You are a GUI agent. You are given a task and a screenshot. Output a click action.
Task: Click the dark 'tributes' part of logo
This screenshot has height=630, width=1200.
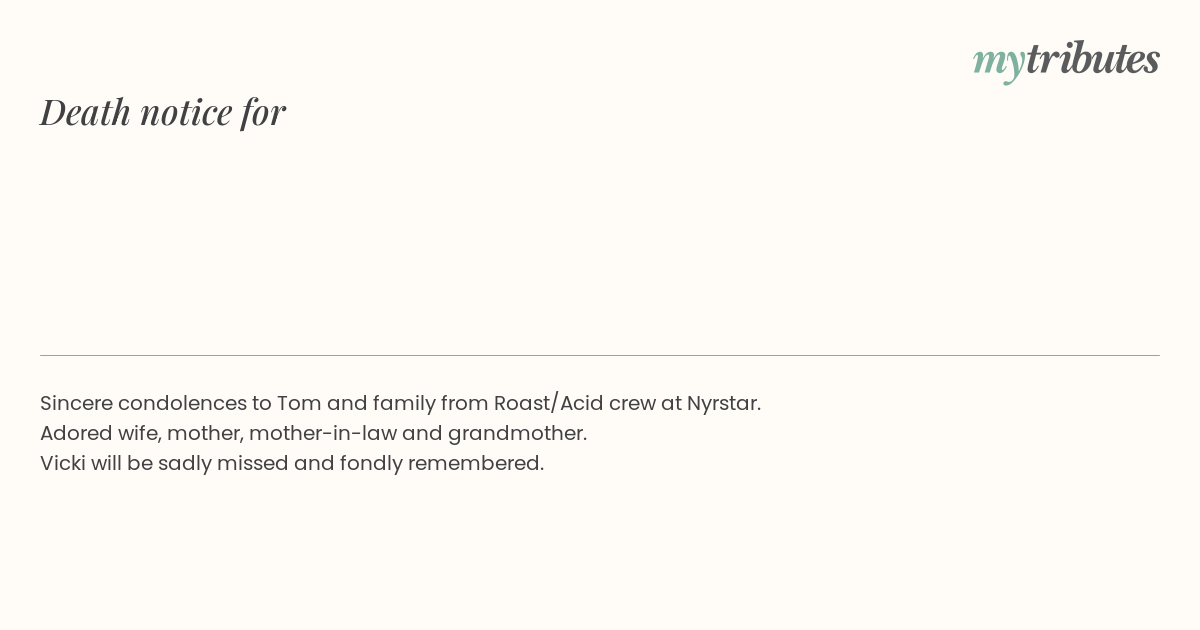tap(1093, 58)
